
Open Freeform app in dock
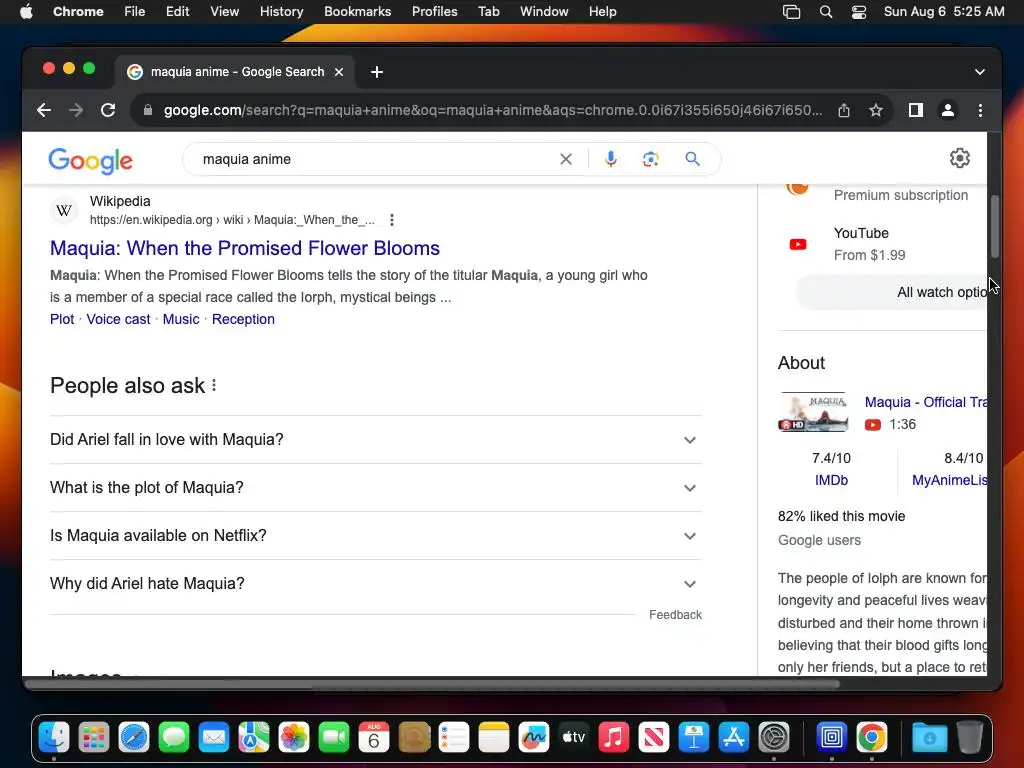tap(534, 738)
